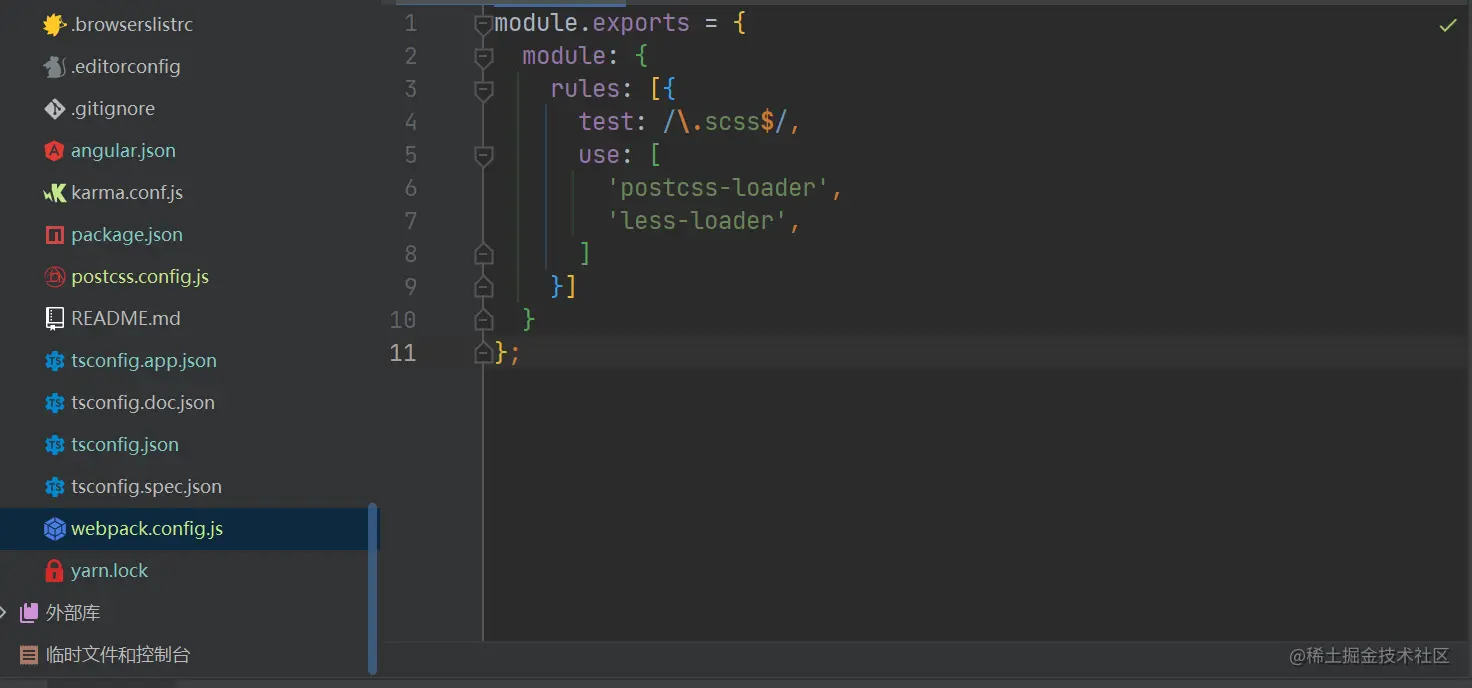Screen dimensions: 1472x688
Task: Click the 外部库 library icon
Action: point(29,613)
